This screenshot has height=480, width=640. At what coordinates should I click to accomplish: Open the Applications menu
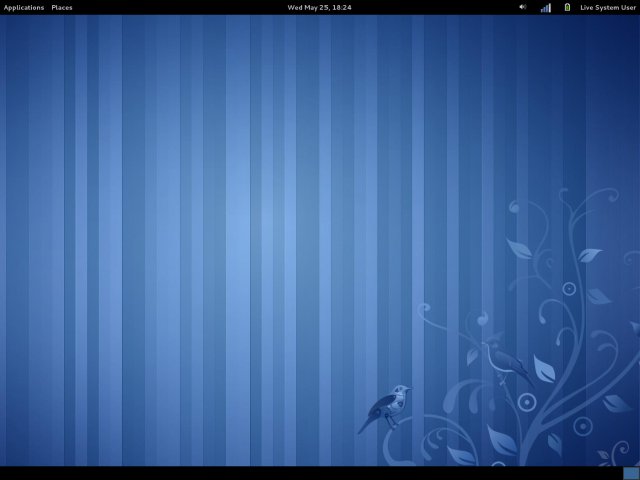24,7
